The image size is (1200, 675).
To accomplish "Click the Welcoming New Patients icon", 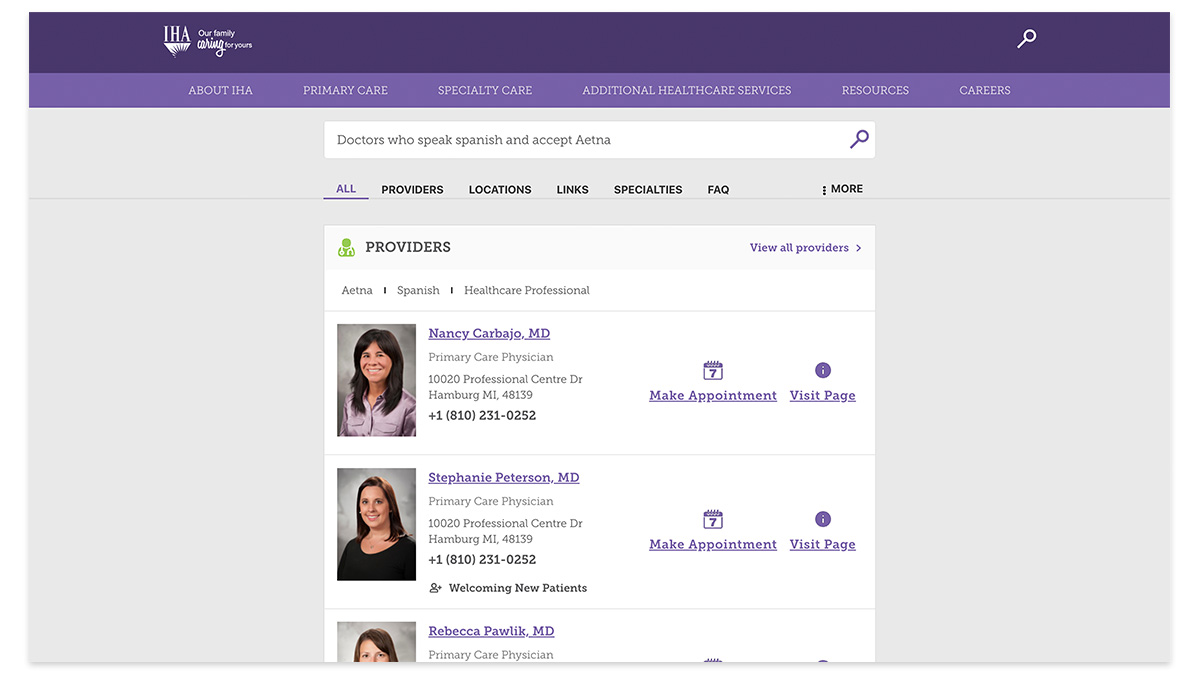I will (435, 588).
